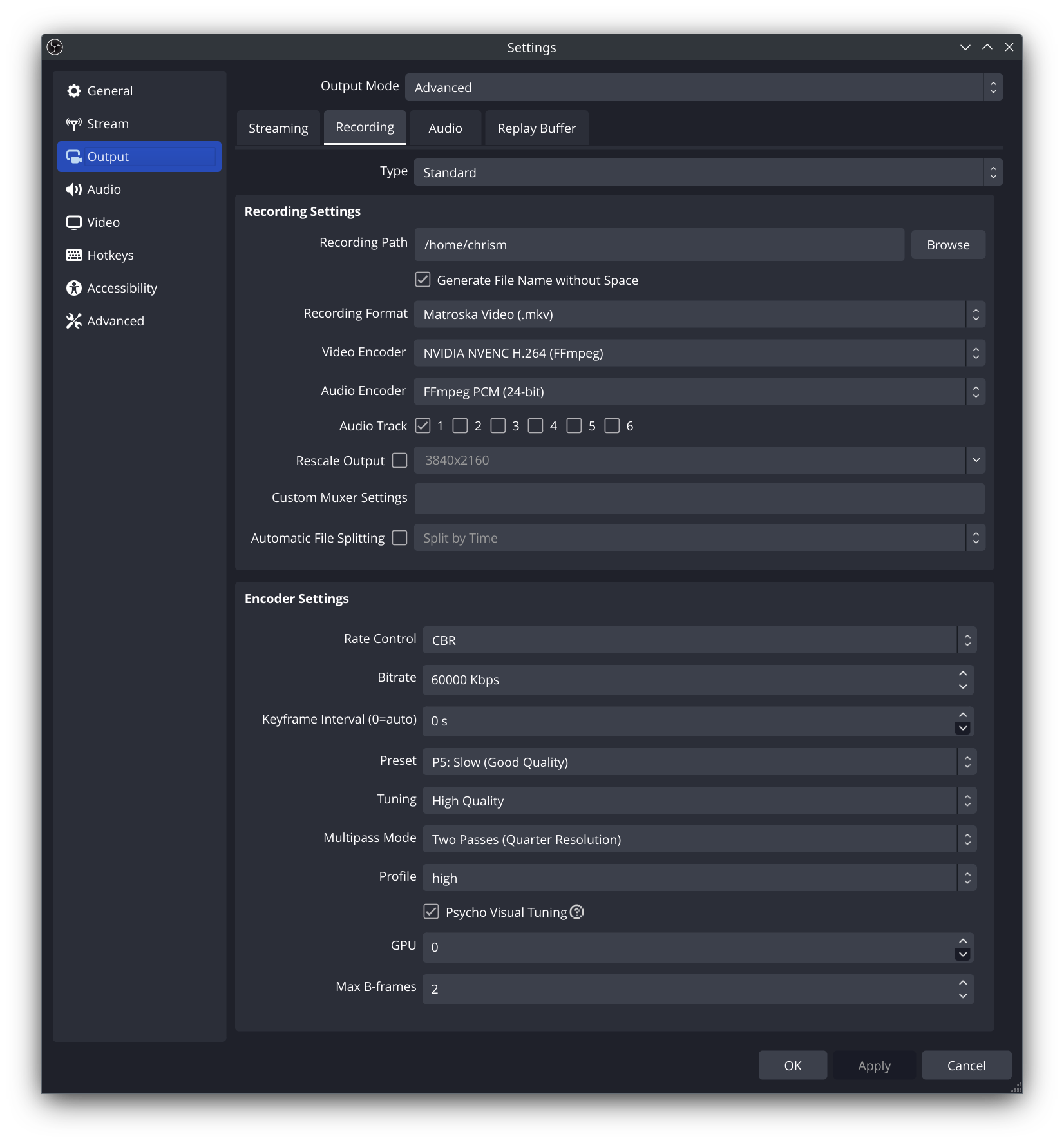Switch to the Streaming tab
Image resolution: width=1064 pixels, height=1143 pixels.
tap(278, 128)
